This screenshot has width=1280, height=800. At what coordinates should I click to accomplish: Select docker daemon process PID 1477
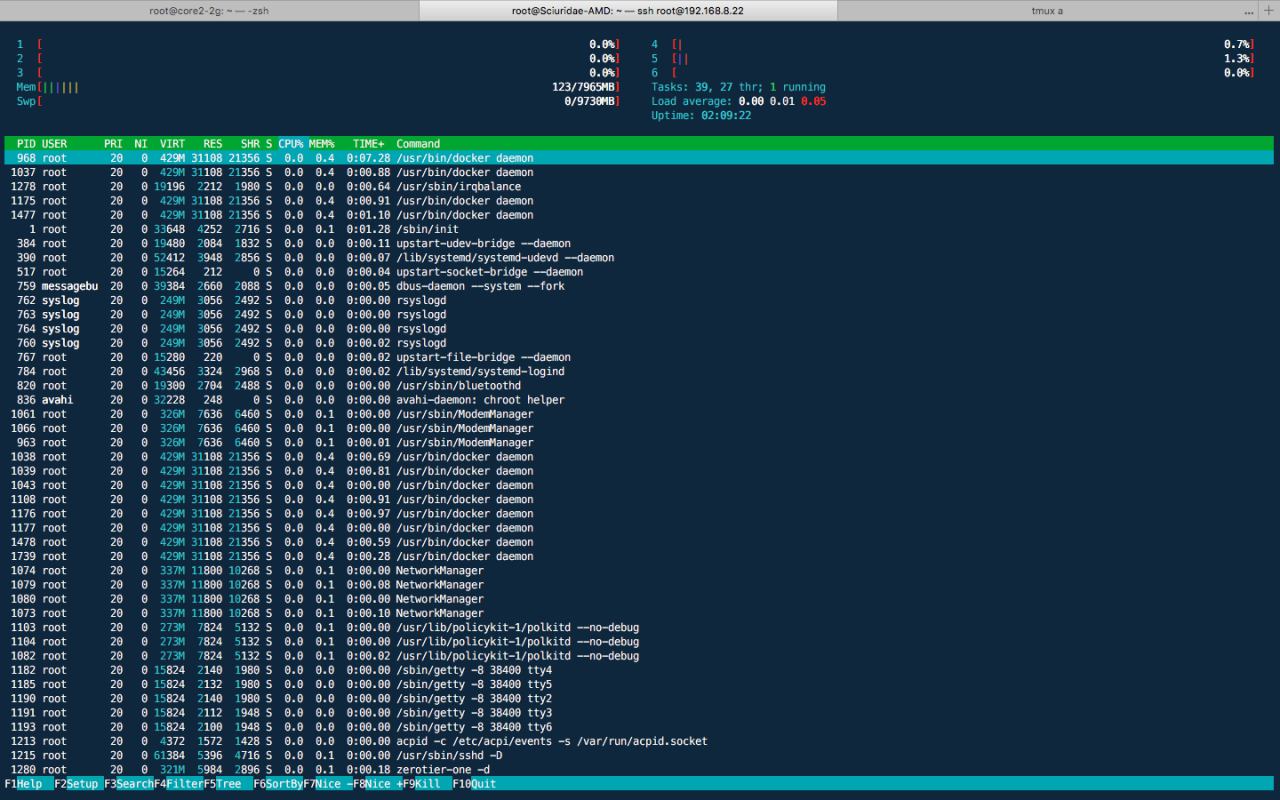coord(640,215)
